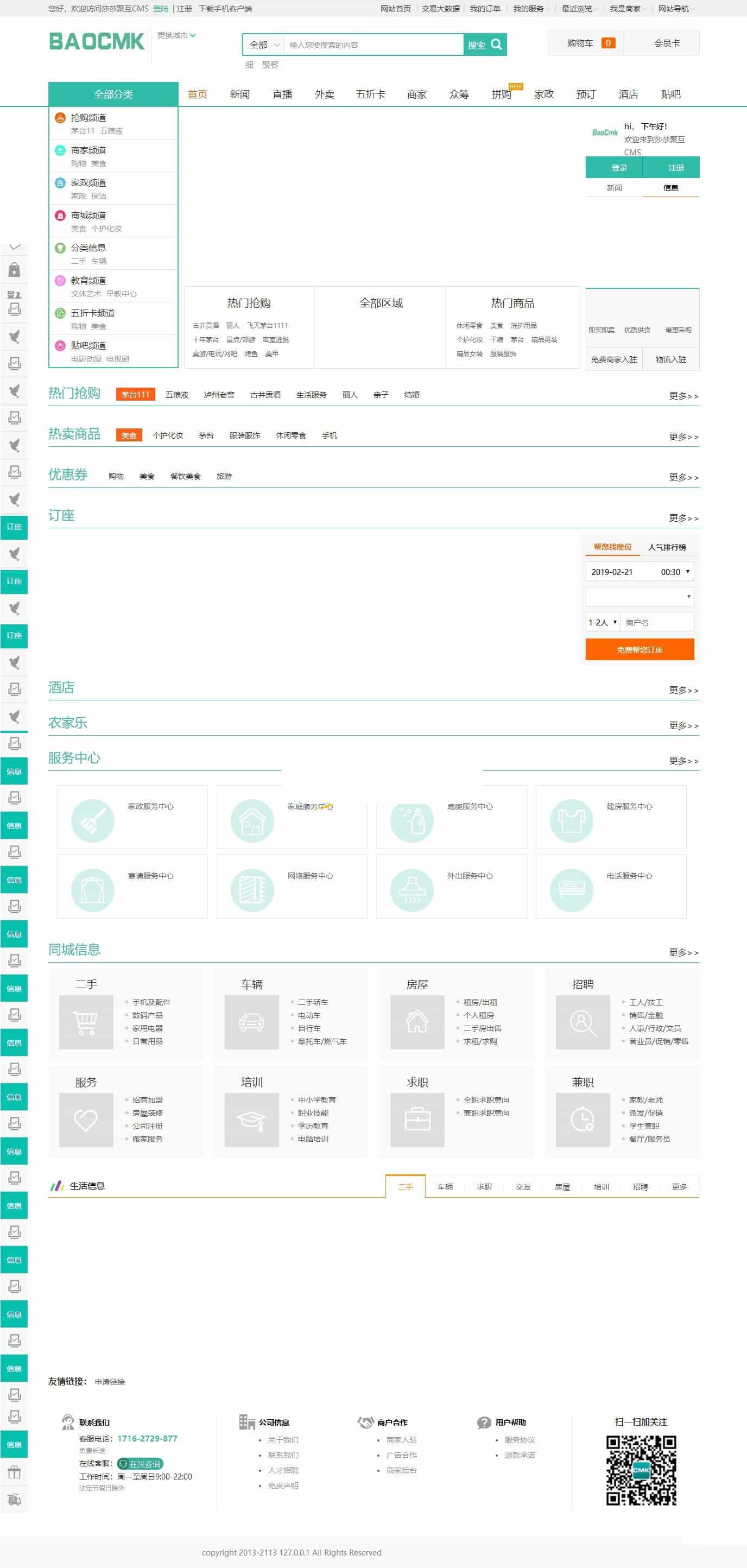Click the red 商城频道 bag icon

point(60,216)
